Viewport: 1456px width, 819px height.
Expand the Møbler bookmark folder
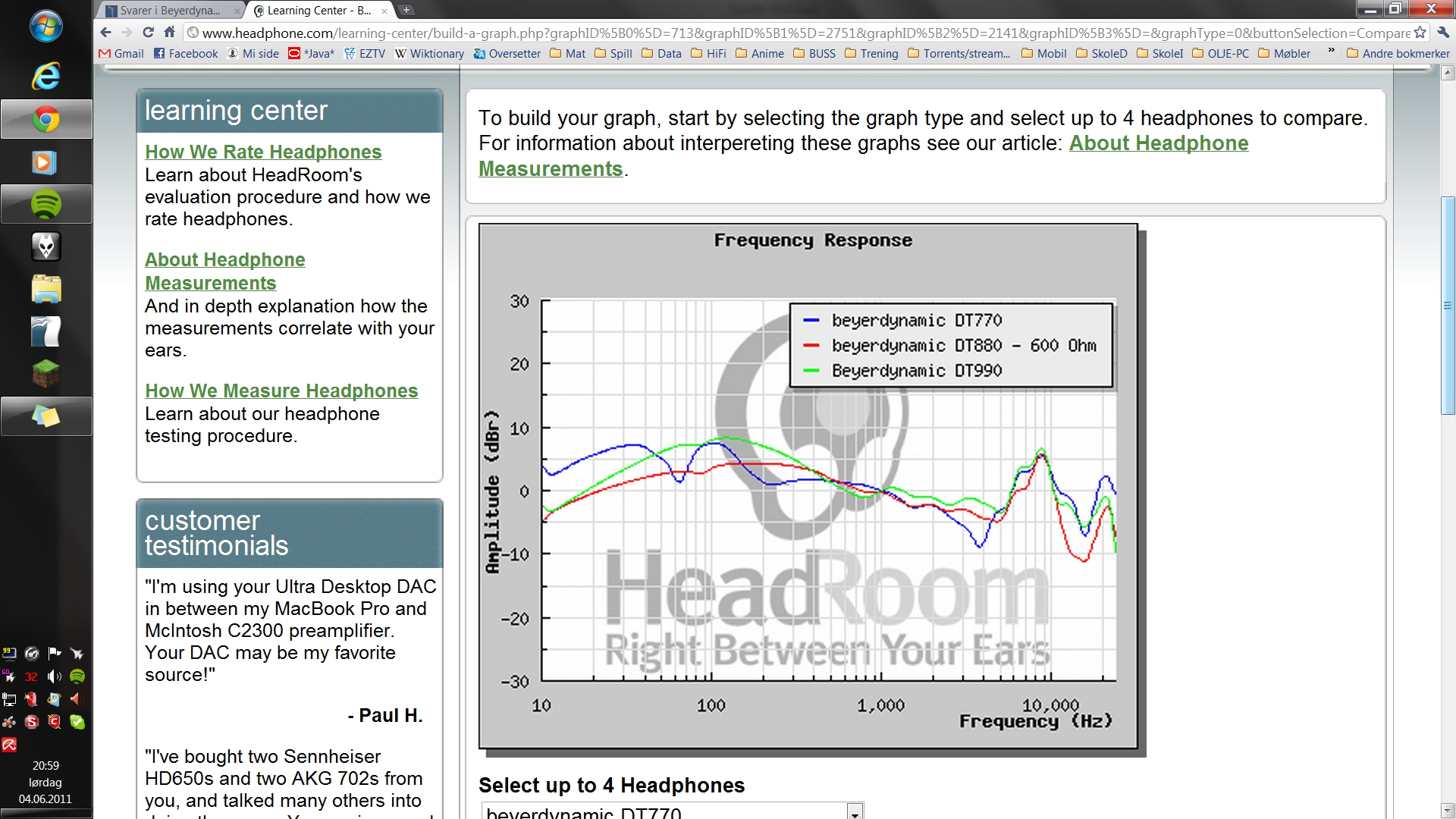[x=1284, y=54]
